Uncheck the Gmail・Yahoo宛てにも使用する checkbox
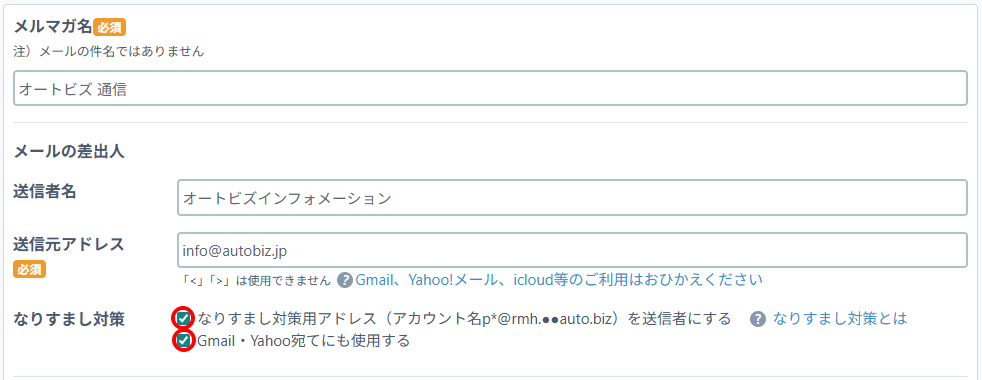Viewport: 982px width, 380px height. tap(183, 341)
